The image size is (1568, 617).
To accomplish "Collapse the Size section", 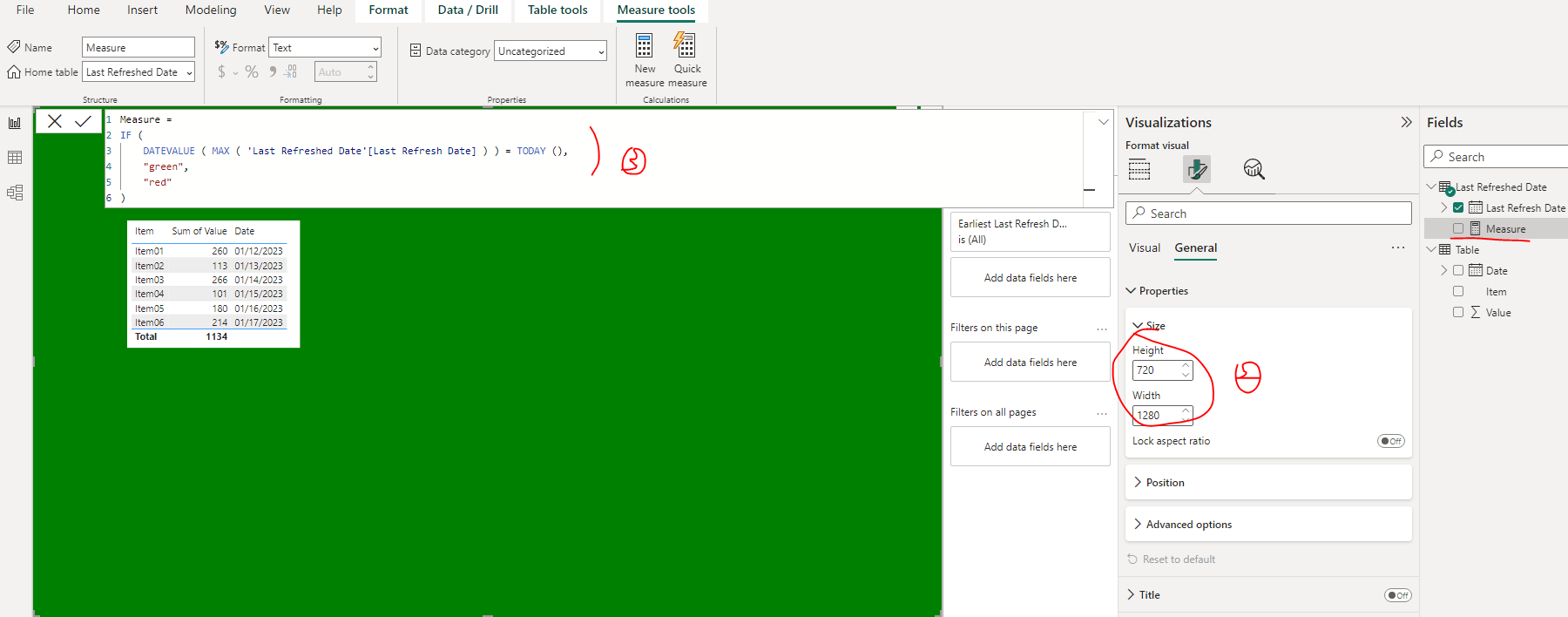I will 1137,326.
